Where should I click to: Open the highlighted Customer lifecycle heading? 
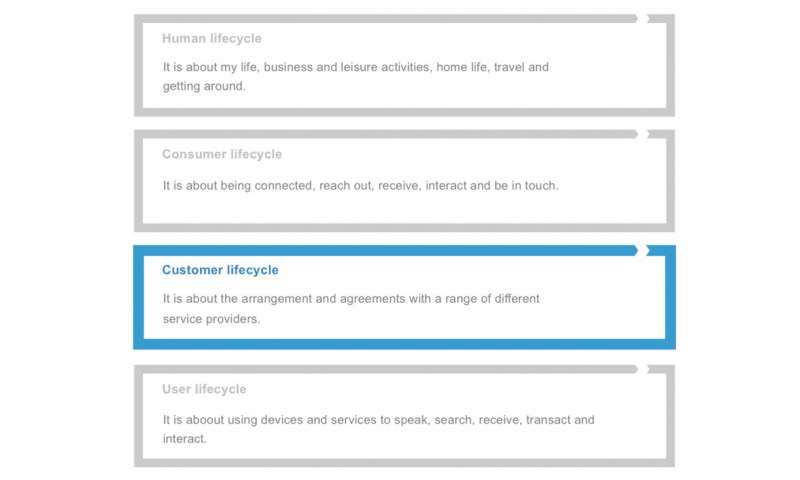220,270
